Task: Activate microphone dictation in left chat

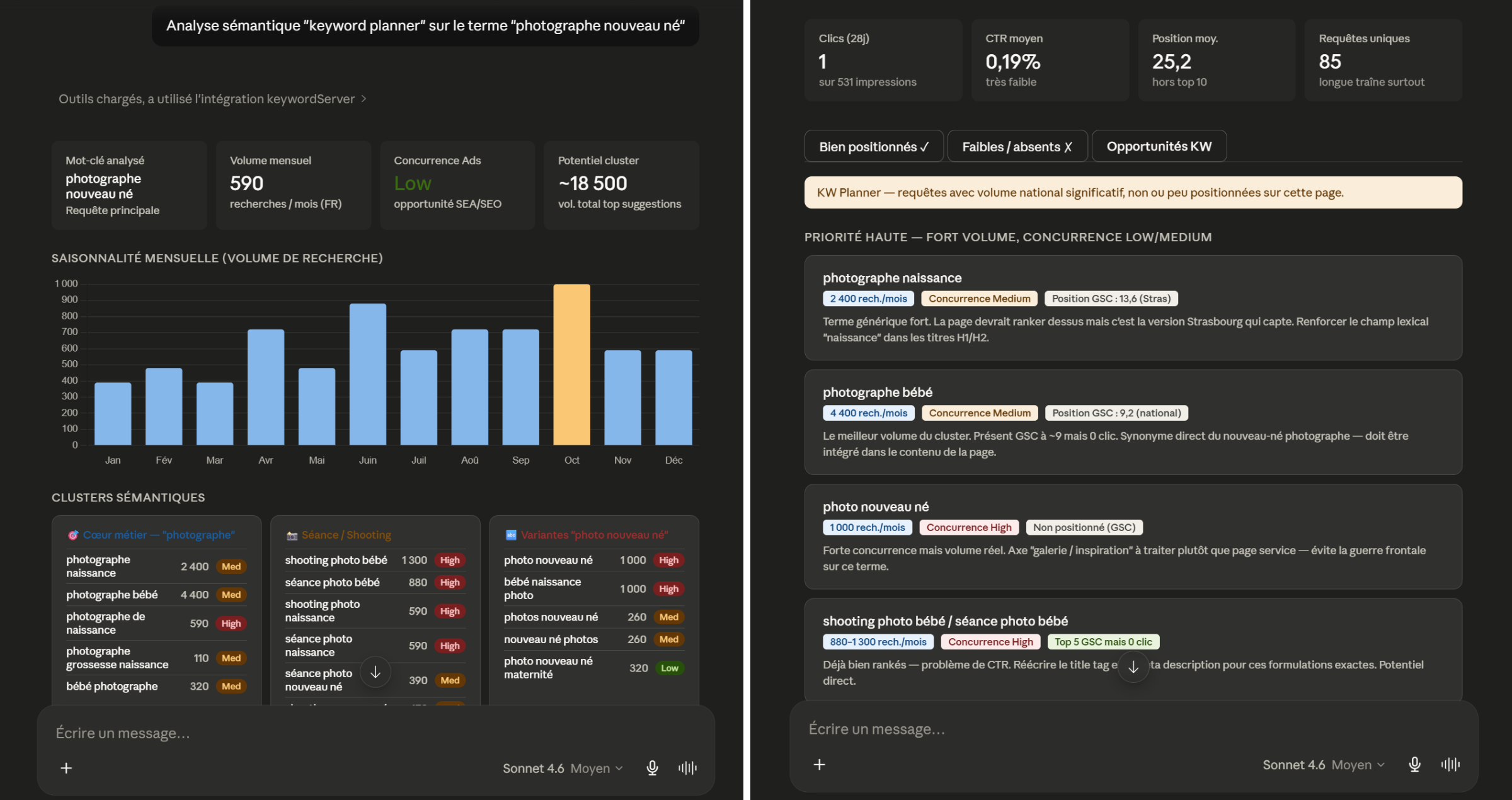Action: coord(652,768)
